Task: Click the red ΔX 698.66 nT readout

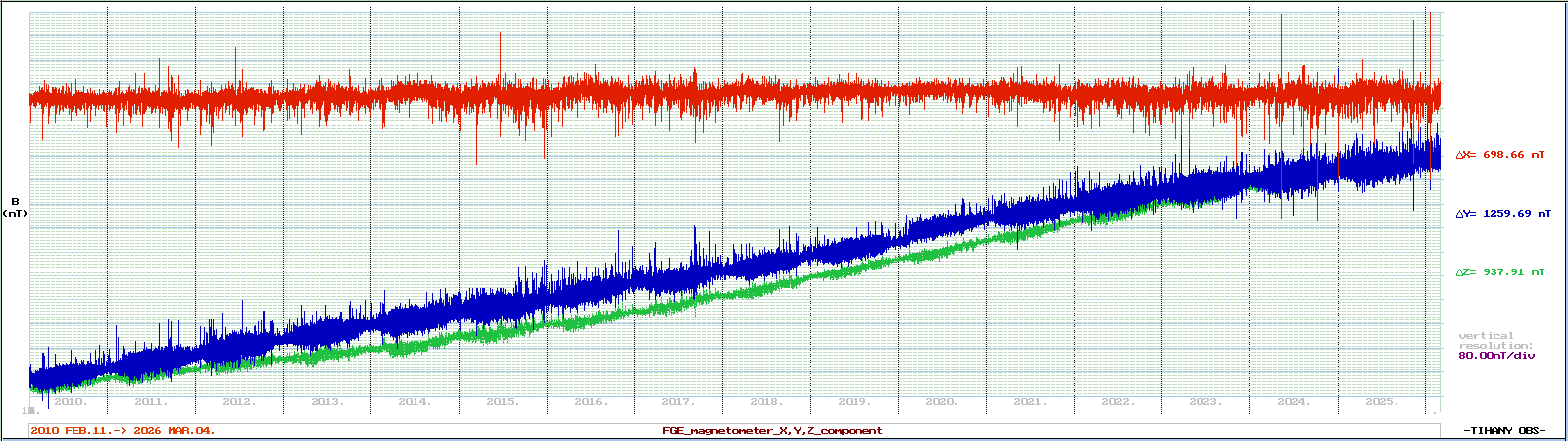Action: point(1500,155)
